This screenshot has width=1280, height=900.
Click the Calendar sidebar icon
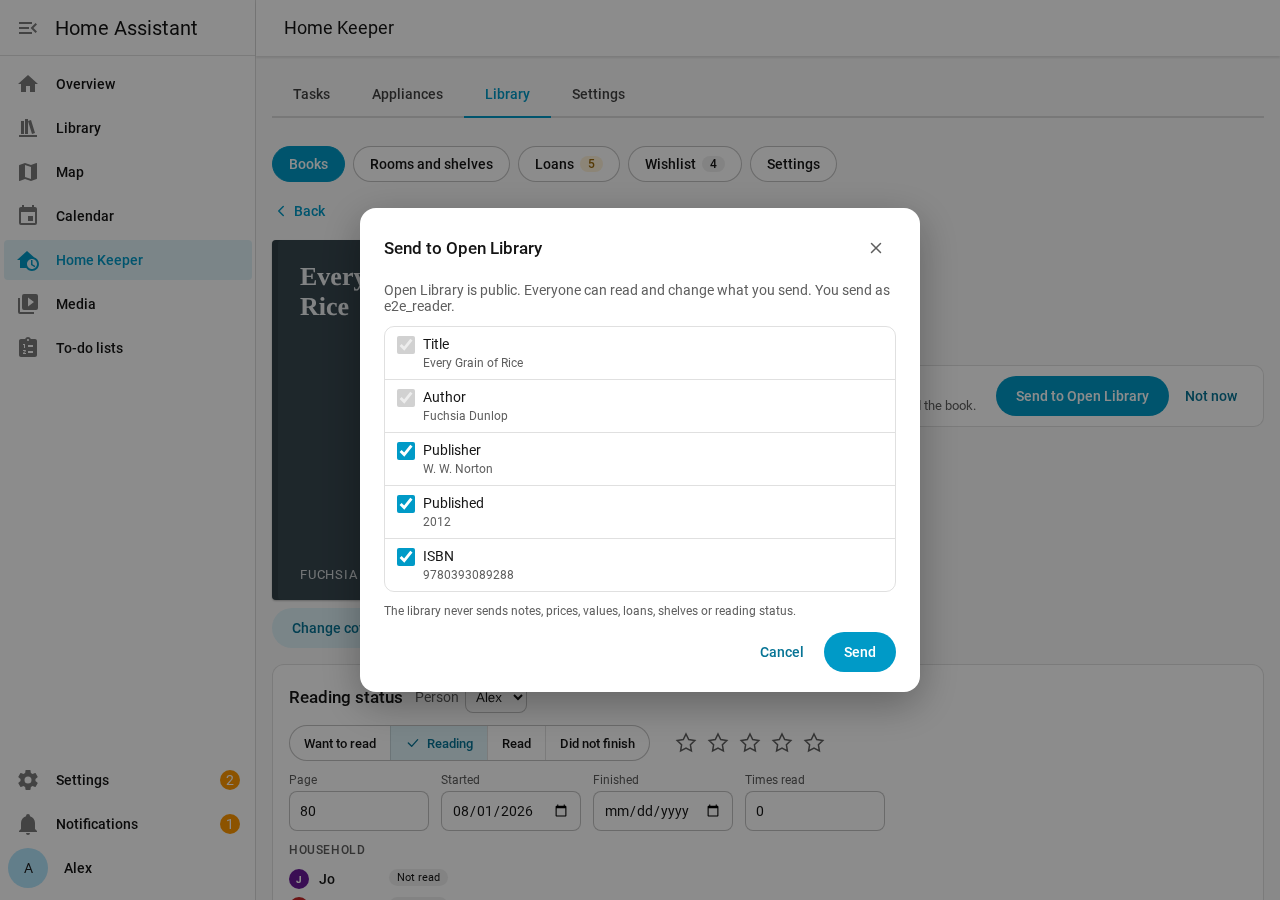pos(28,216)
